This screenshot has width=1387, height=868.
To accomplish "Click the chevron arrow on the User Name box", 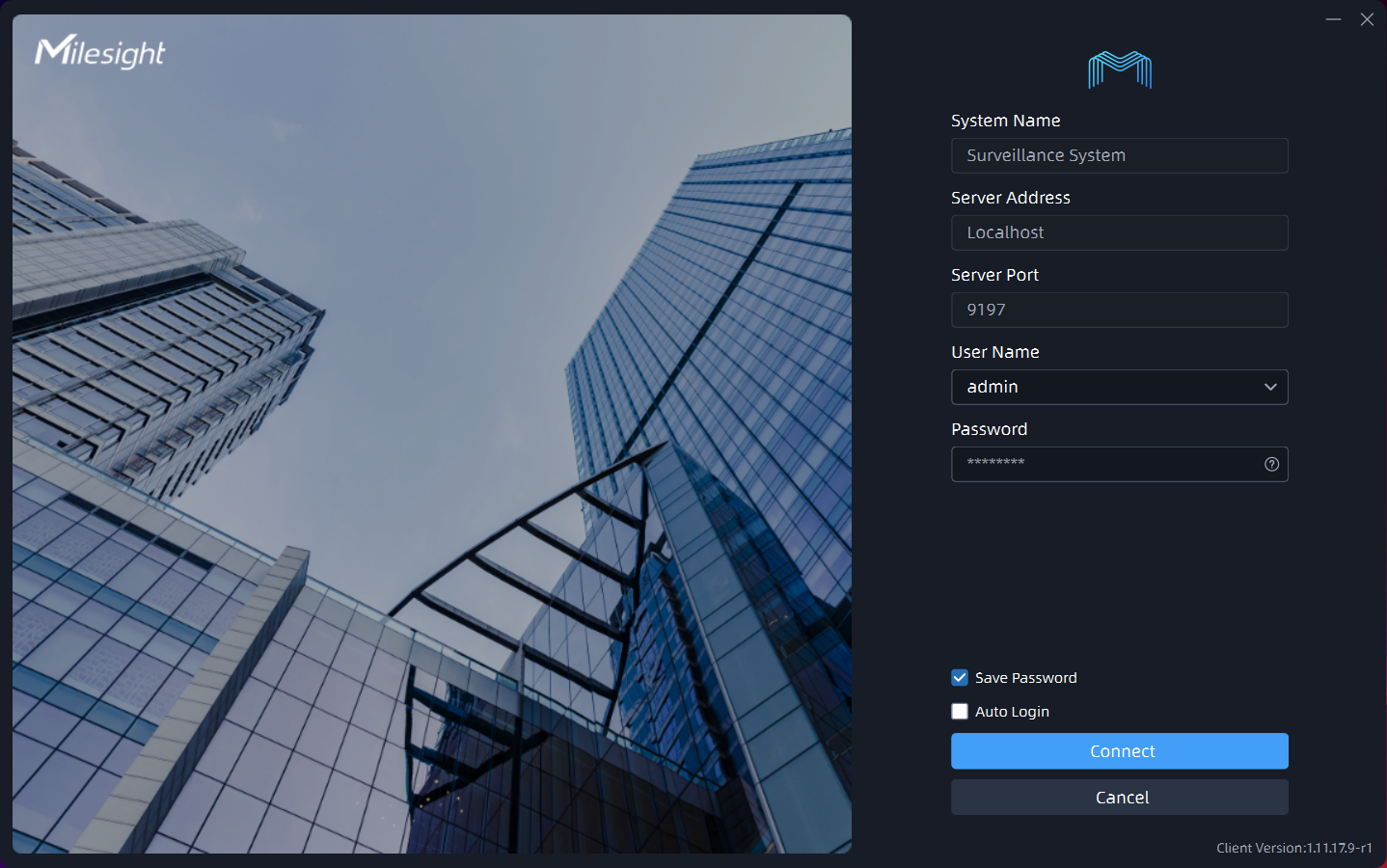I will tap(1270, 387).
